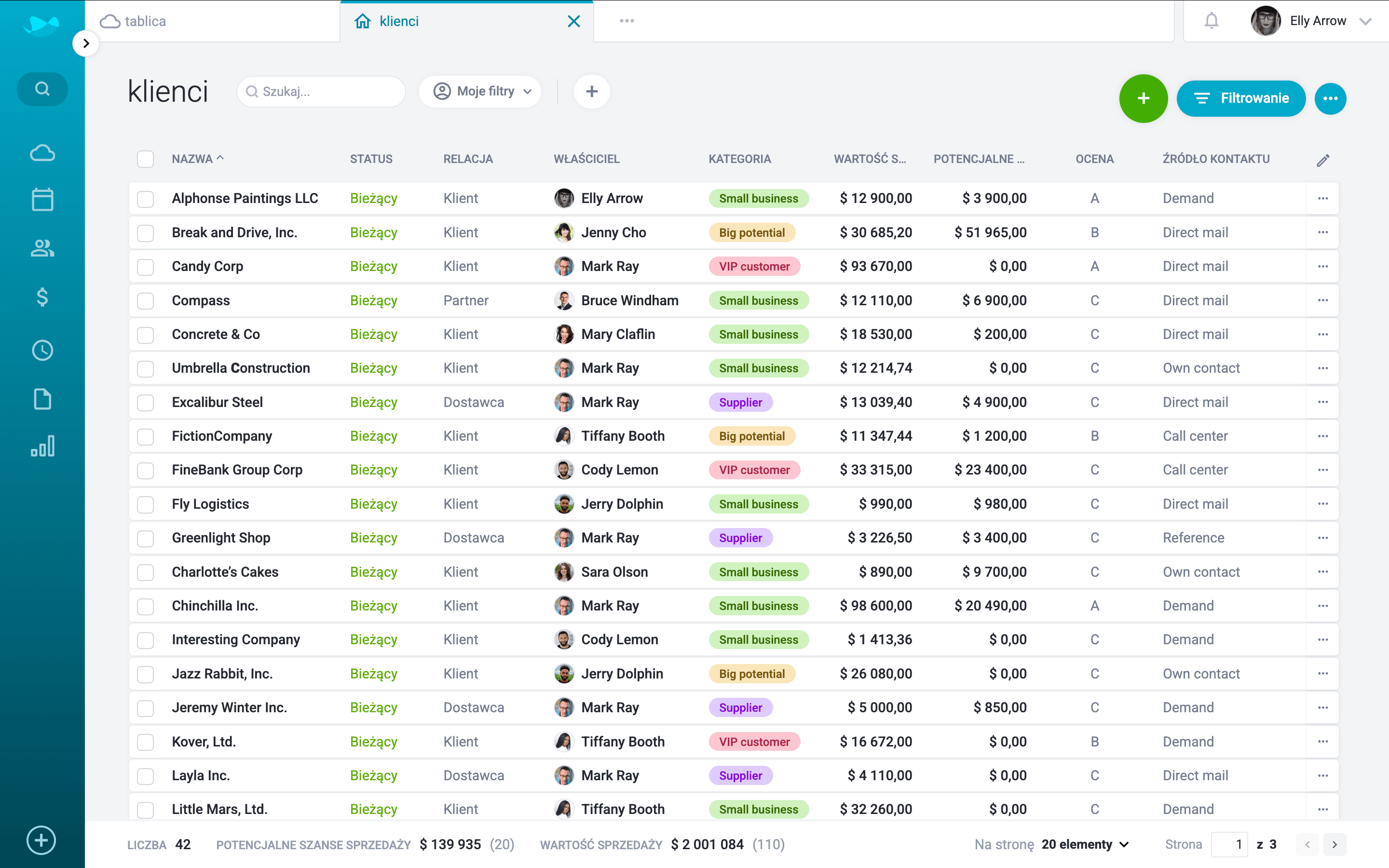Open the search icon in the sidebar
Screen dimensions: 1389x868
click(42, 89)
